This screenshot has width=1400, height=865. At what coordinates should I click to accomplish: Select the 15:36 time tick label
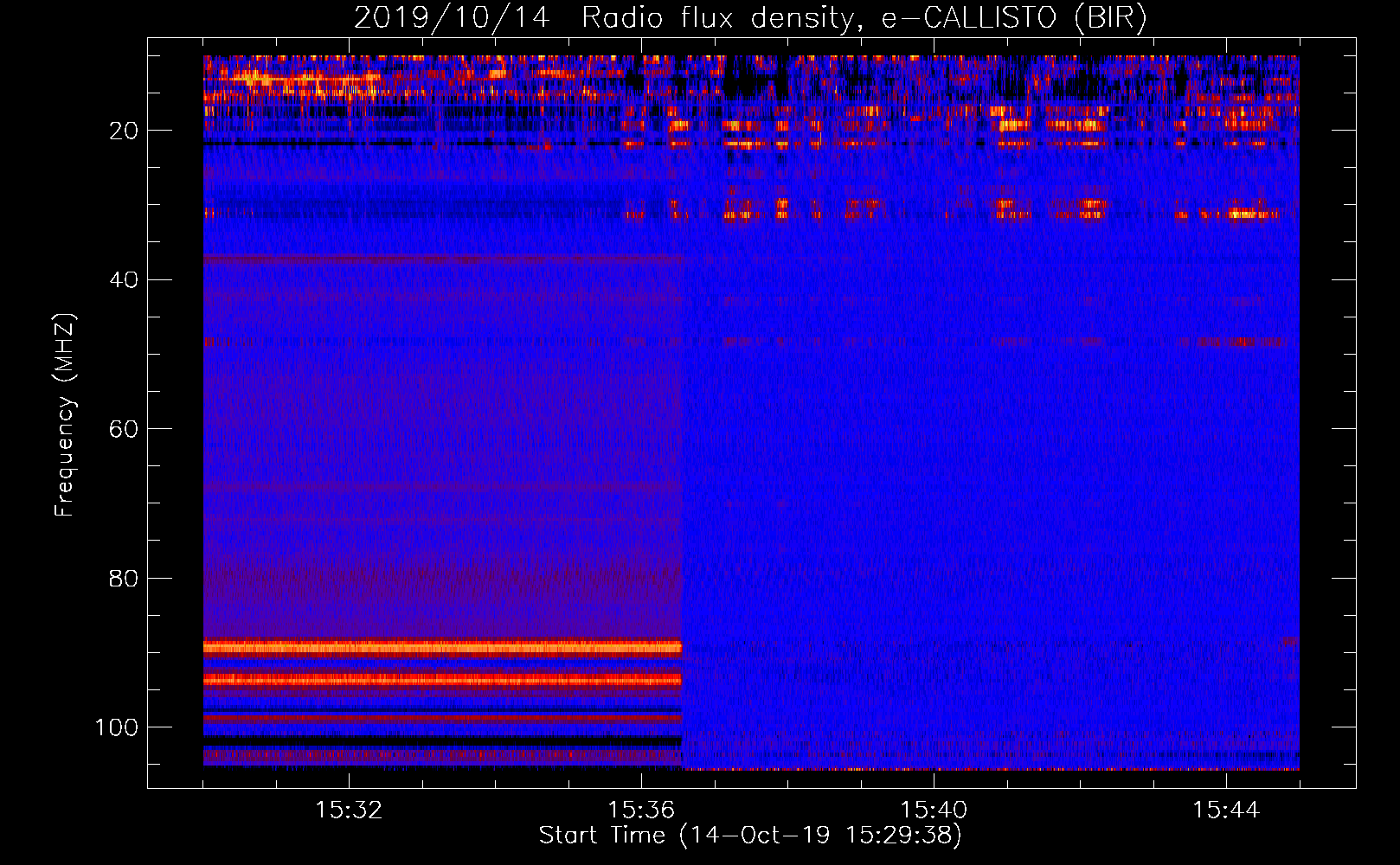641,811
